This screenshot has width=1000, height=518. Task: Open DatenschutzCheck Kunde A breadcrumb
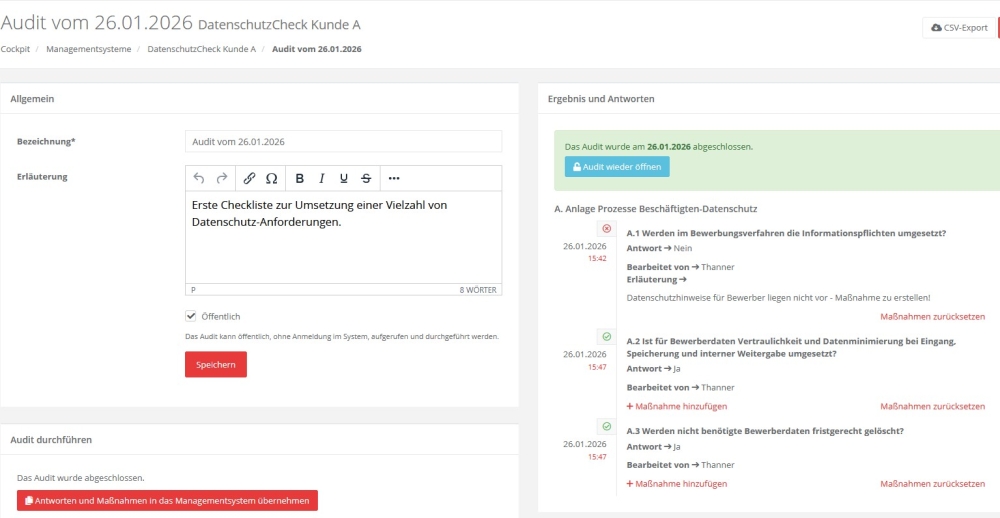[x=201, y=48]
